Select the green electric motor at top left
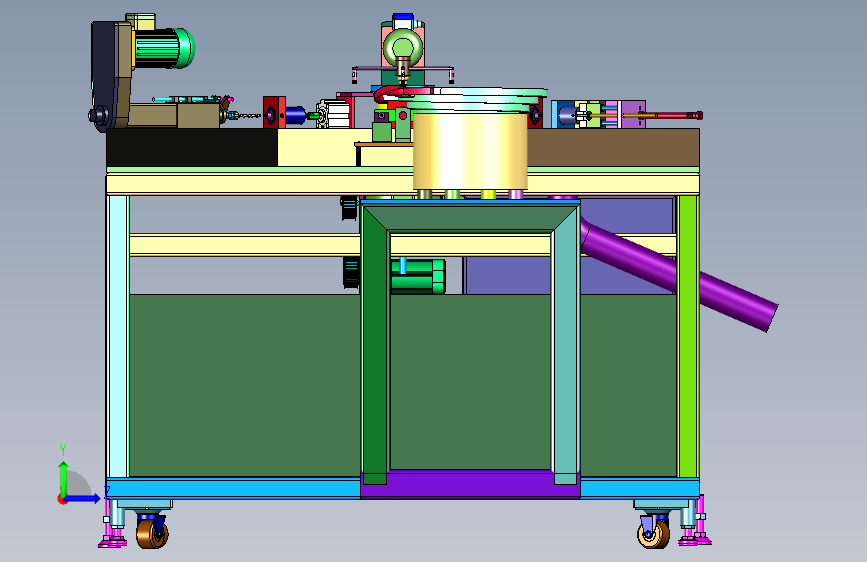Viewport: 867px width, 562px height. click(164, 48)
